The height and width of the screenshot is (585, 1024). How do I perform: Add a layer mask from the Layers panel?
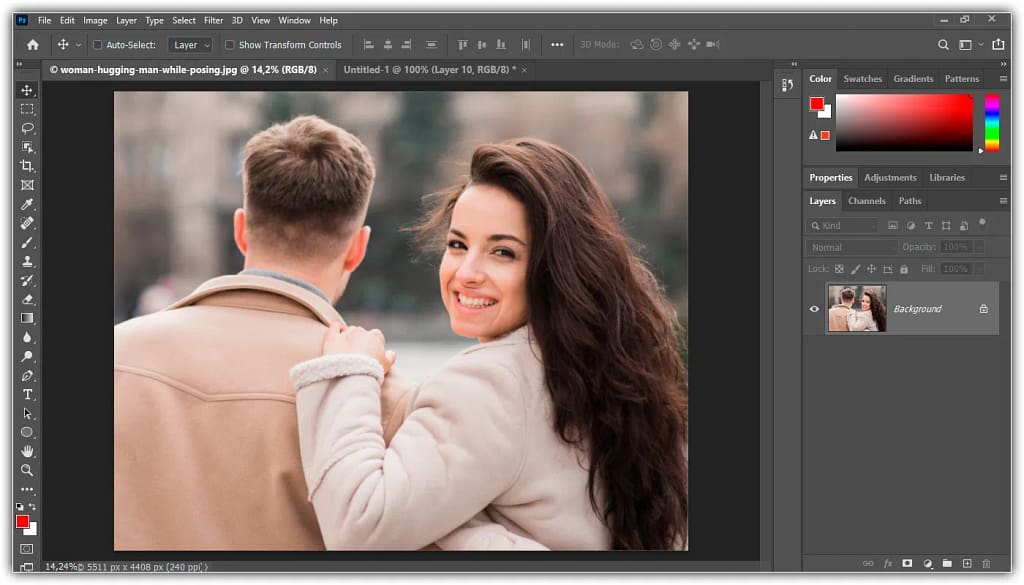coord(907,563)
